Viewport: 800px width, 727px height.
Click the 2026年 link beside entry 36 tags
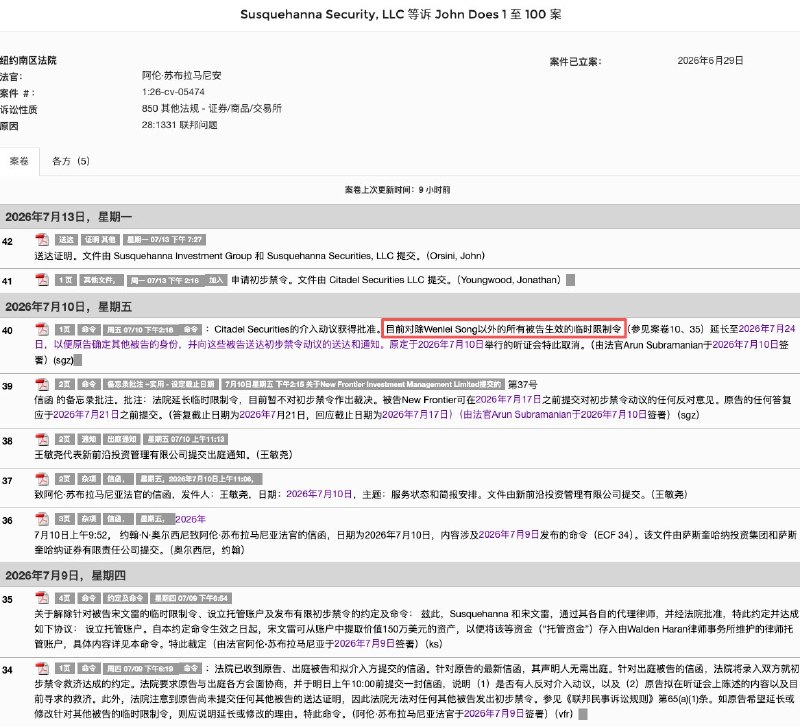click(190, 519)
